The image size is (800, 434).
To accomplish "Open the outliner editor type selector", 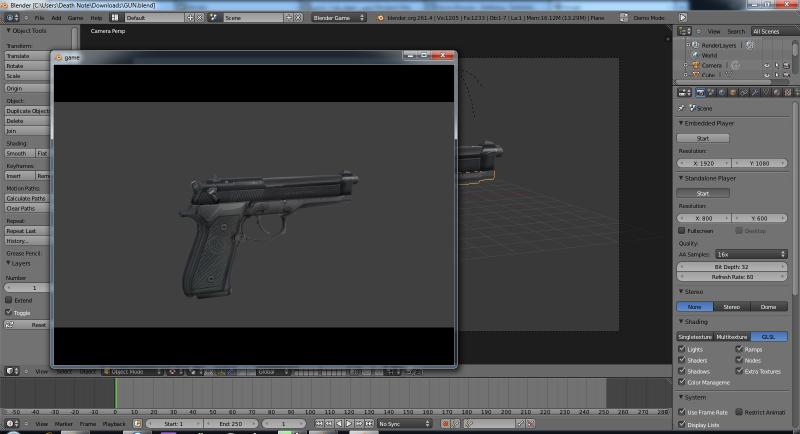I will point(684,31).
